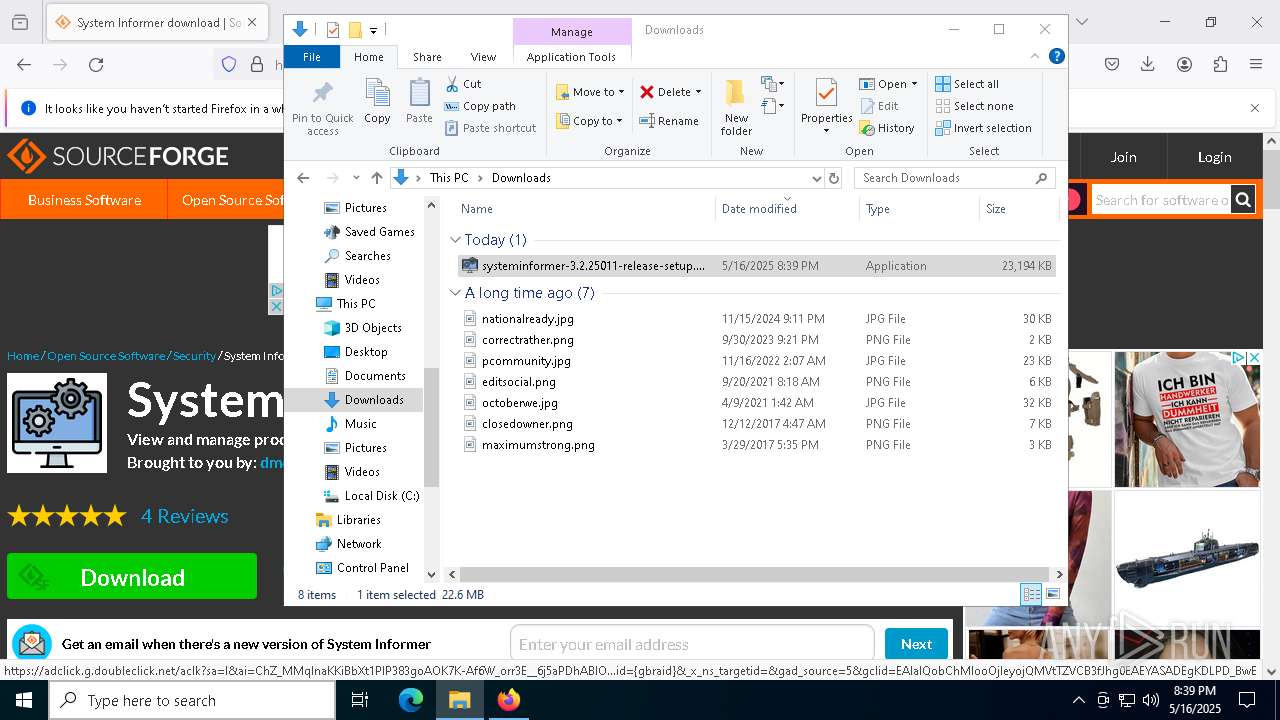Open Firefox application menu
This screenshot has height=720, width=1280.
pyautogui.click(x=1256, y=65)
